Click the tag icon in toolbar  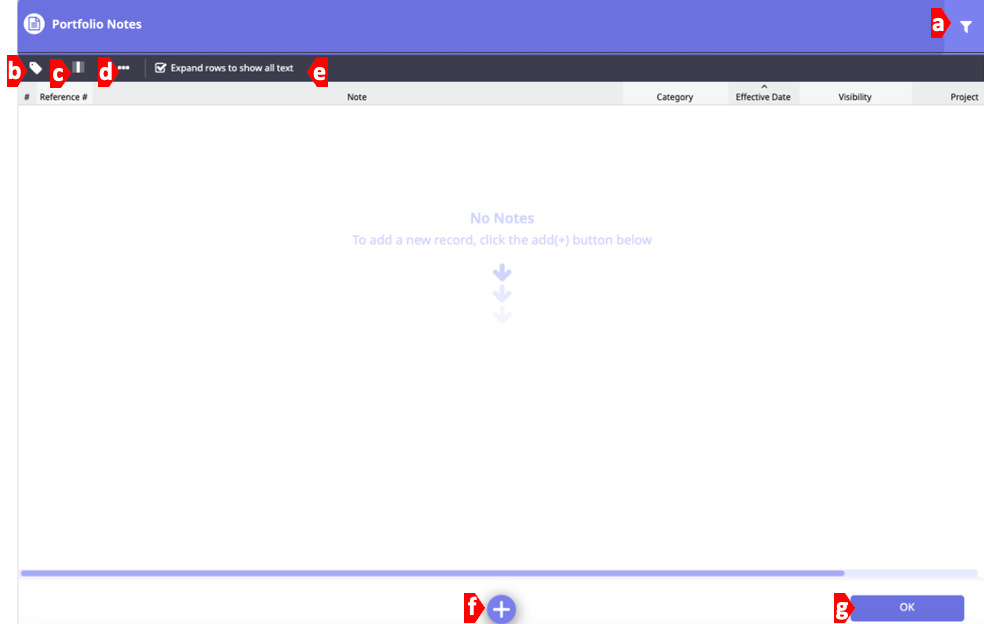tap(36, 68)
